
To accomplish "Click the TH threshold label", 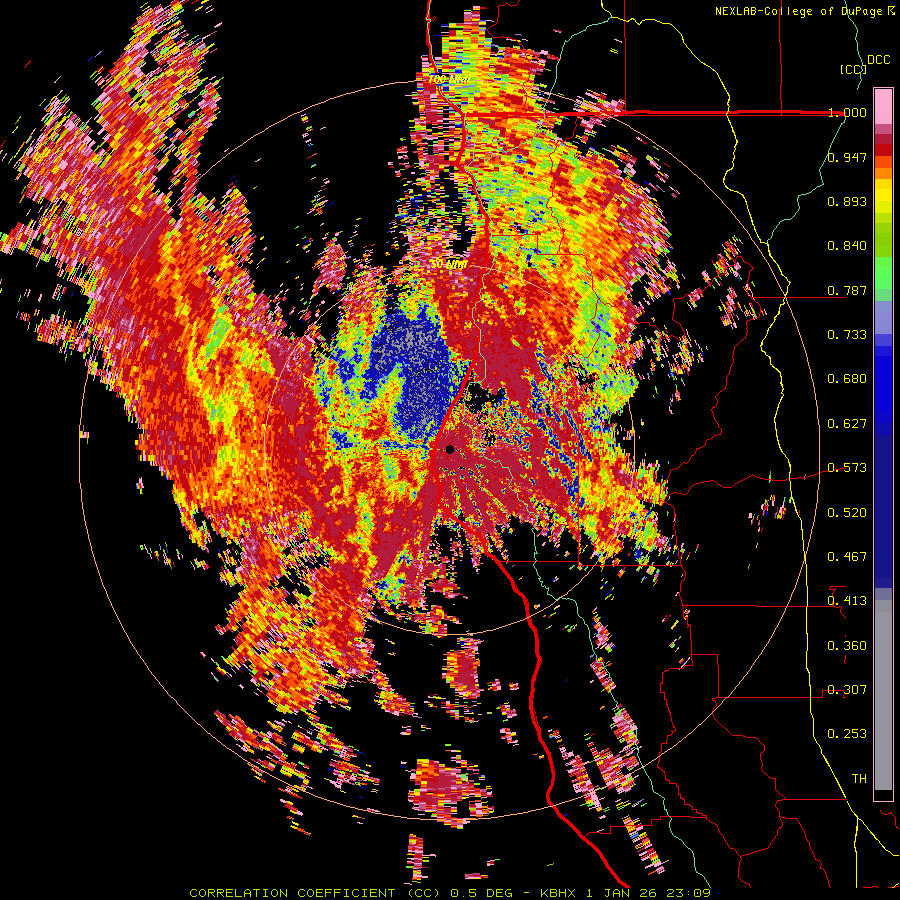I will (x=859, y=778).
